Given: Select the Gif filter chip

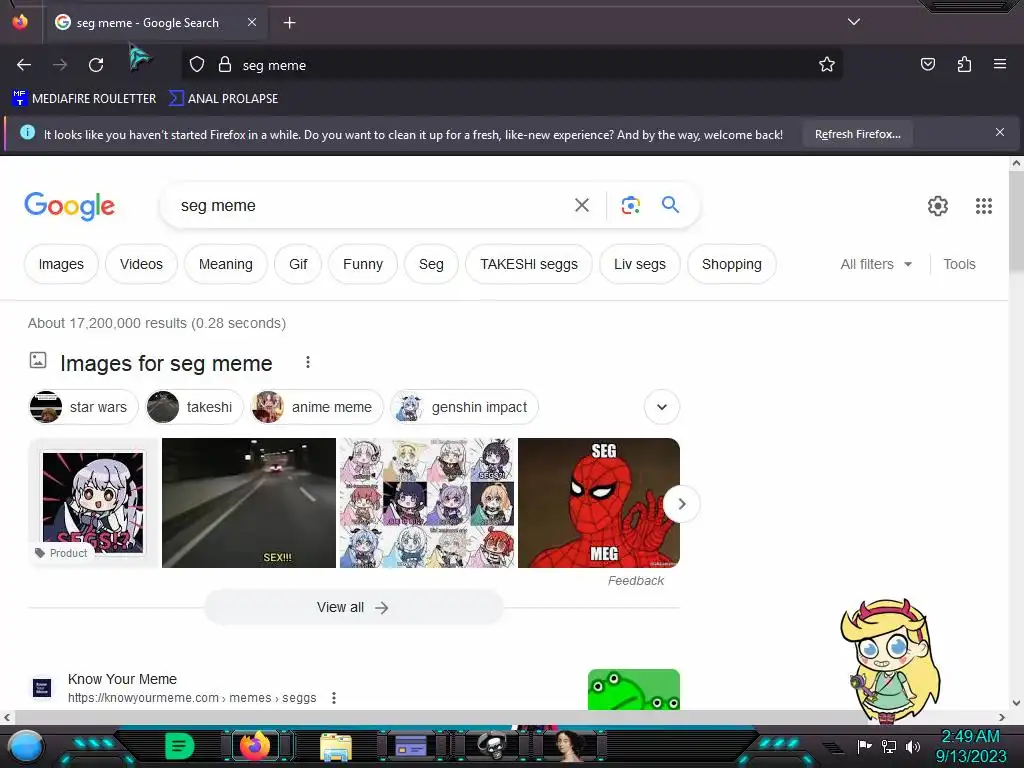Looking at the screenshot, I should [298, 264].
